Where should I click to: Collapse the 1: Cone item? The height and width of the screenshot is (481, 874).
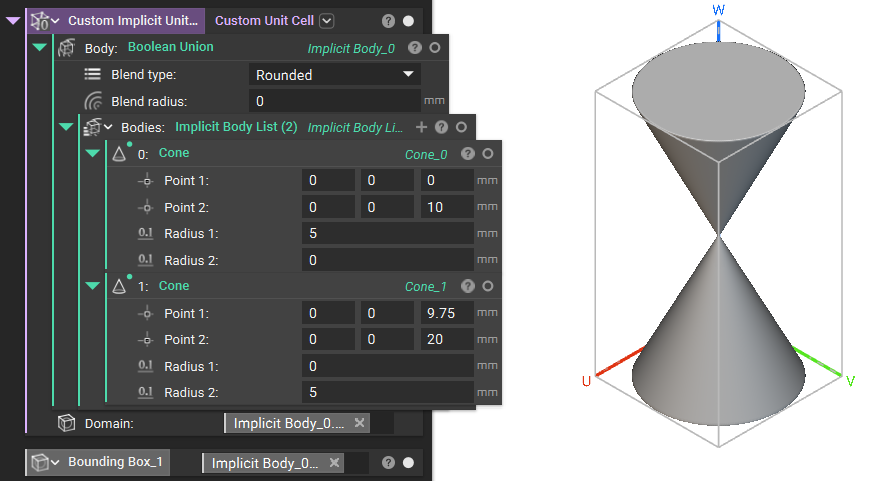tap(93, 286)
